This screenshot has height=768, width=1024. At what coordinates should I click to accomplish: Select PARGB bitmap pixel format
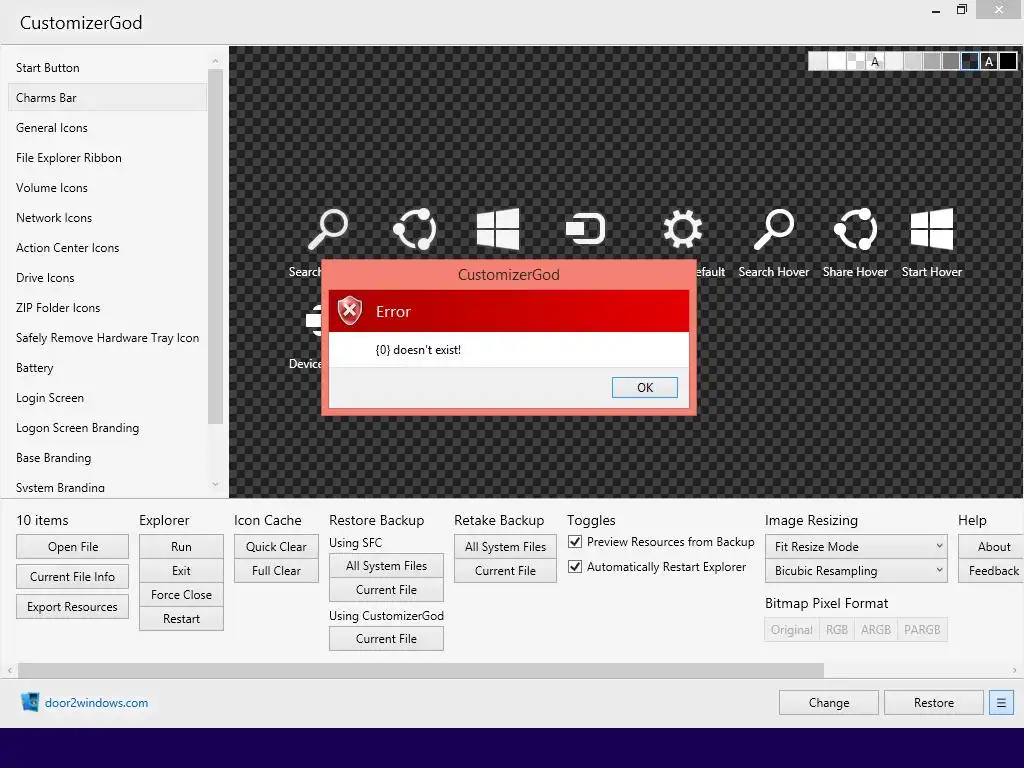click(x=922, y=630)
